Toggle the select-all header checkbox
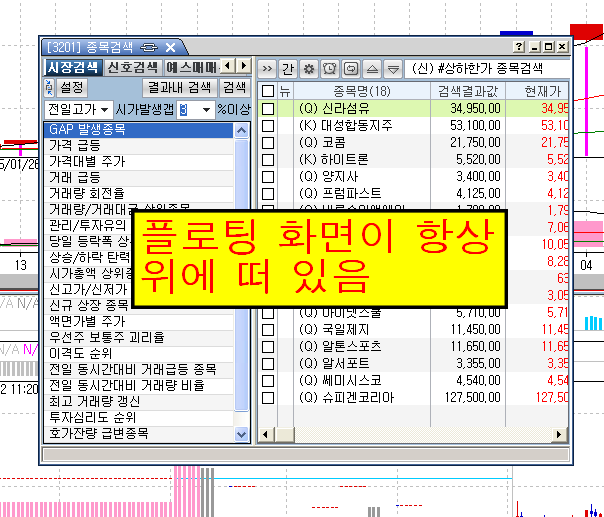Screen dimensions: 604x517 (x=267, y=90)
